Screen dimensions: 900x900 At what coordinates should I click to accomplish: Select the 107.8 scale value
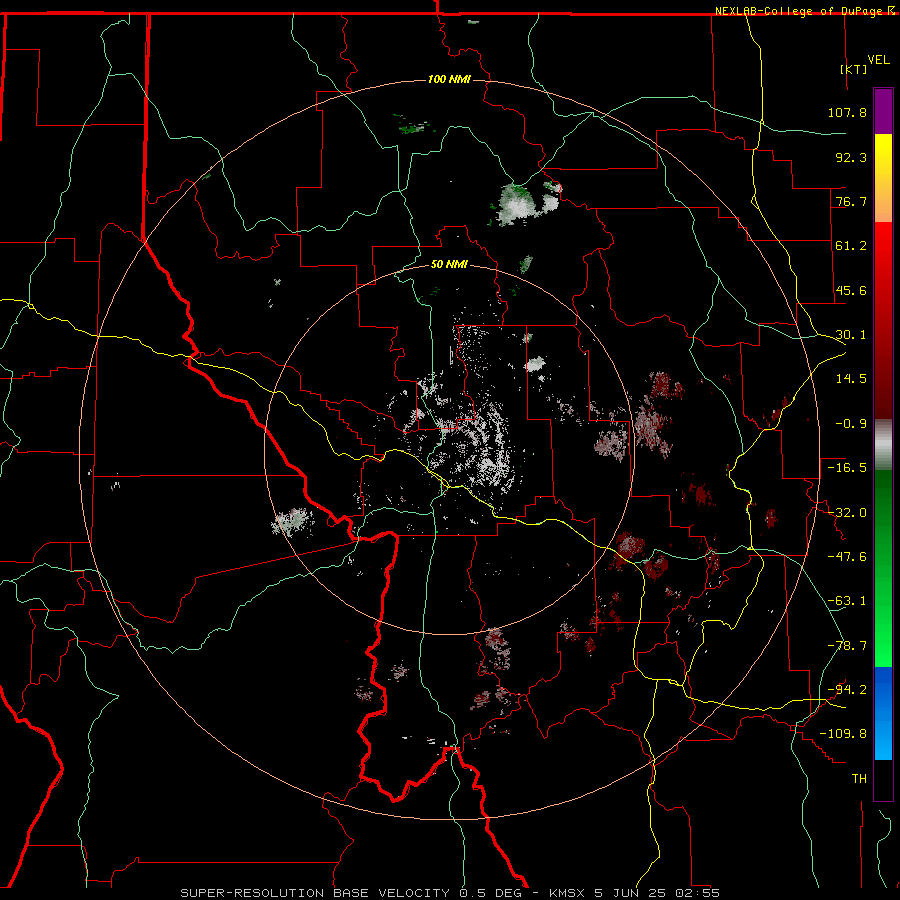(847, 112)
